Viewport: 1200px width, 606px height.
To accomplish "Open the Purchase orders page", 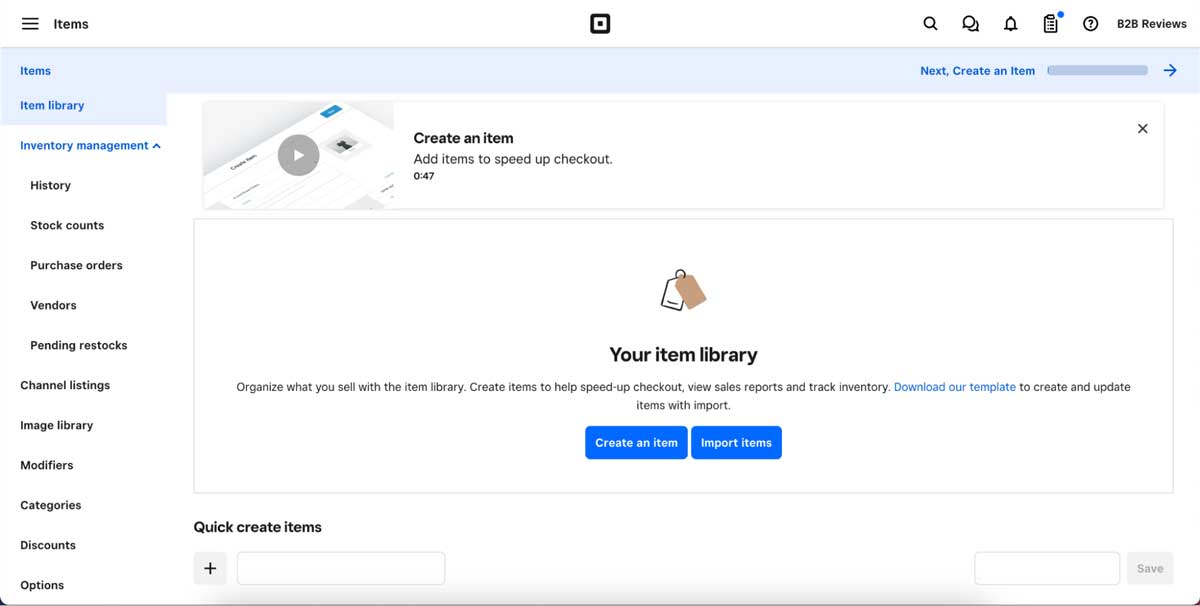I will coord(76,265).
